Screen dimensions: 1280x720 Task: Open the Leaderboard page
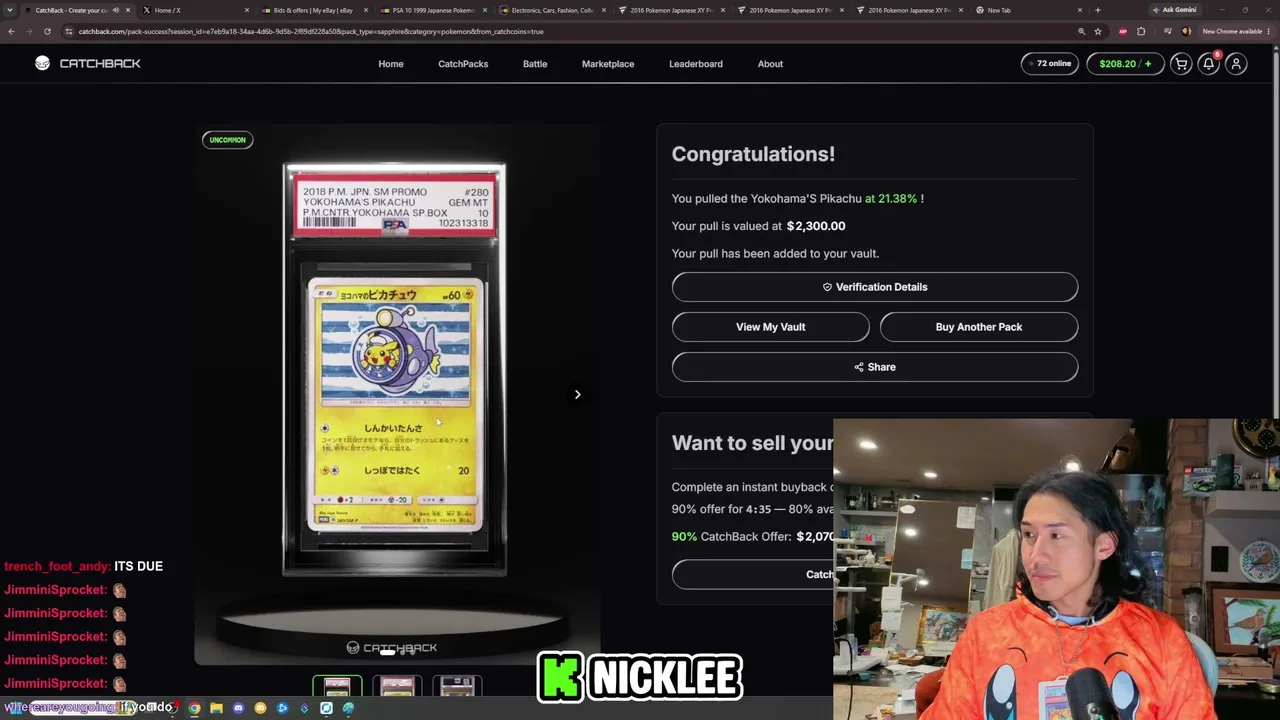(x=696, y=64)
